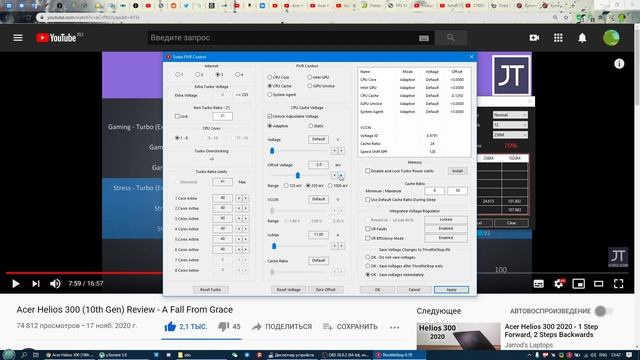Viewport: 640px width, 360px height.
Task: Play the video
Action: 16,283
